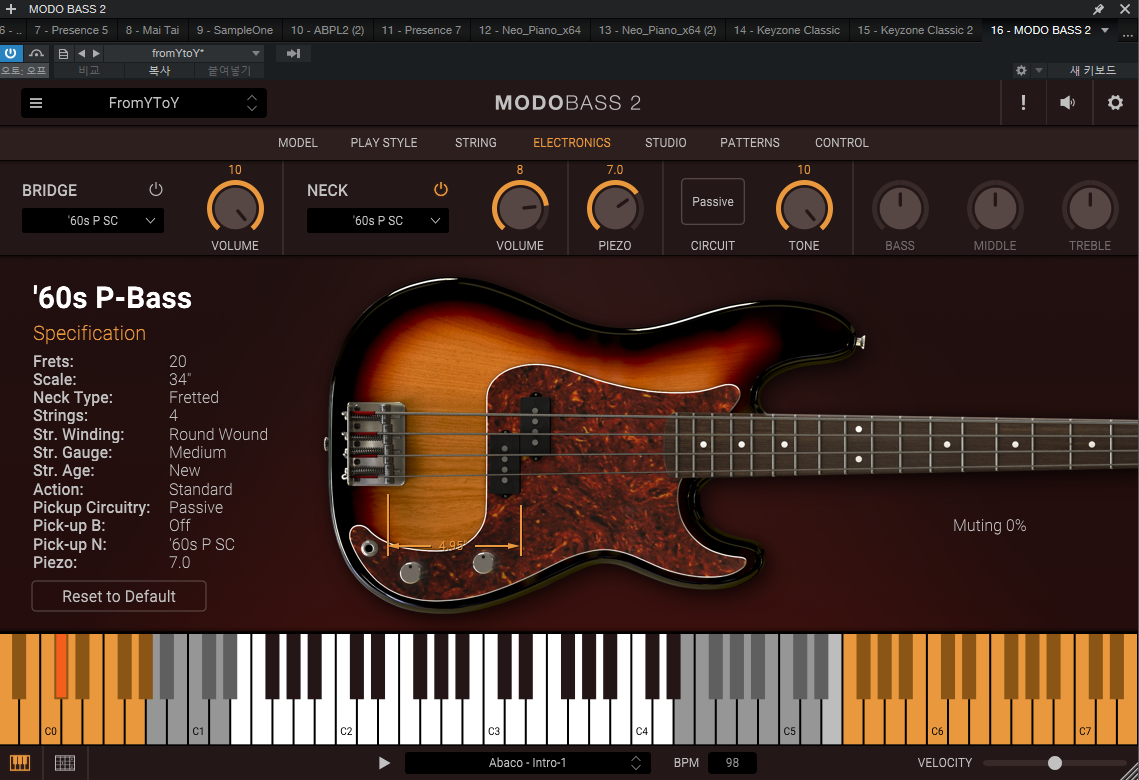
Task: Click the NECK VOLUME knob
Action: (x=519, y=208)
